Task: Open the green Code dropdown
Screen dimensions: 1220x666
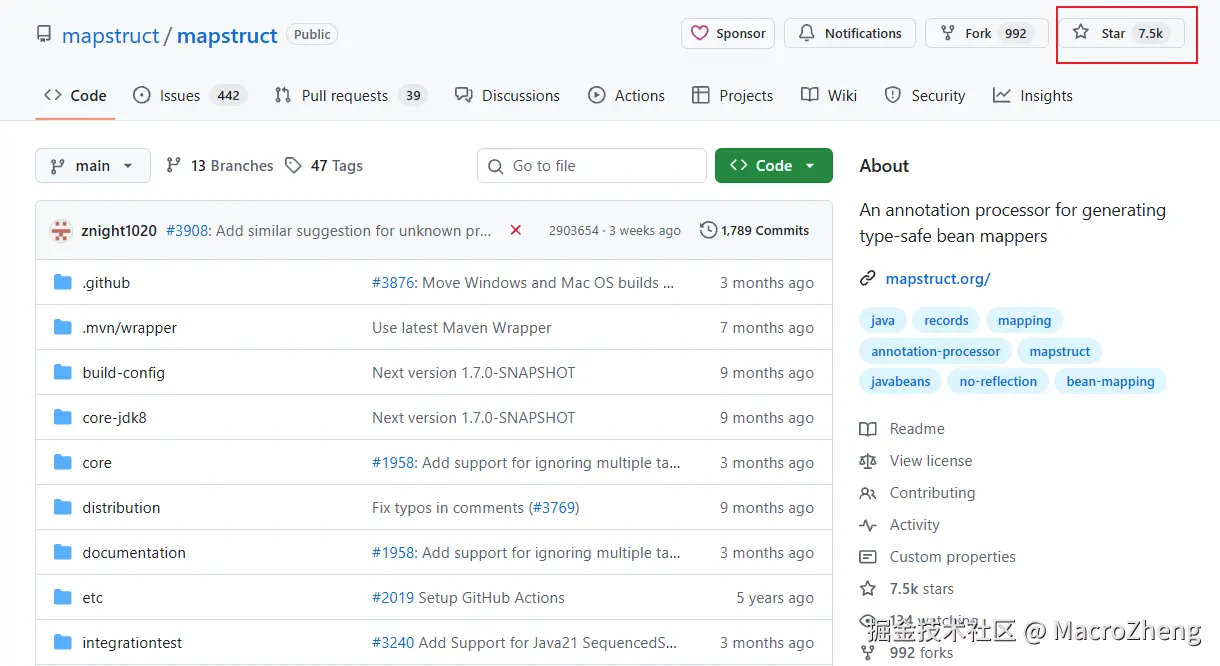Action: pos(773,166)
